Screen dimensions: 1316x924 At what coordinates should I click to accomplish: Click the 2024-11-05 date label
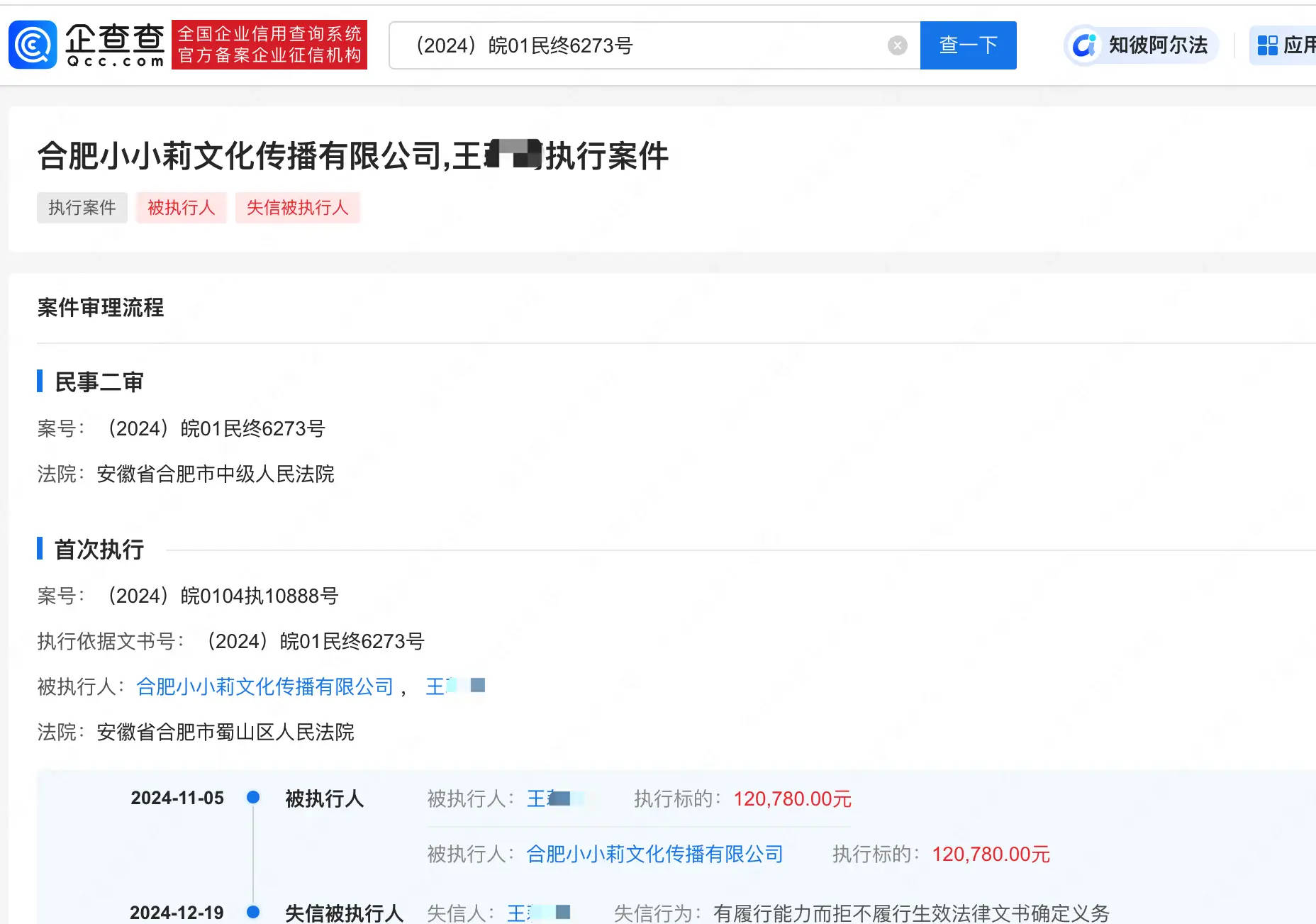[177, 798]
